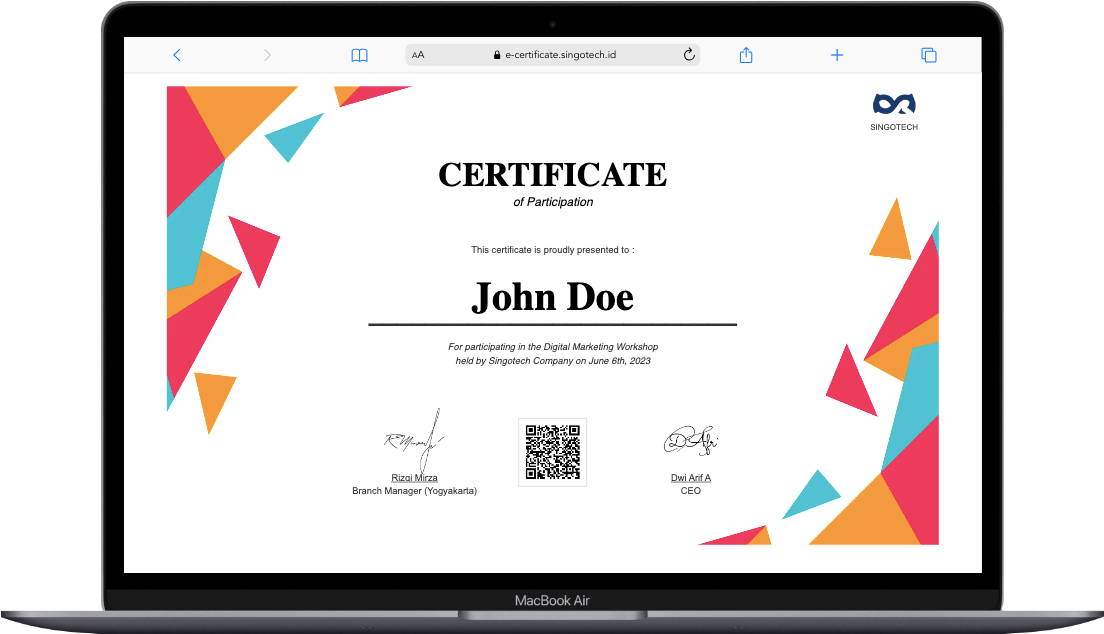This screenshot has height=634, width=1104.
Task: Open the aA text size menu
Action: (x=418, y=55)
